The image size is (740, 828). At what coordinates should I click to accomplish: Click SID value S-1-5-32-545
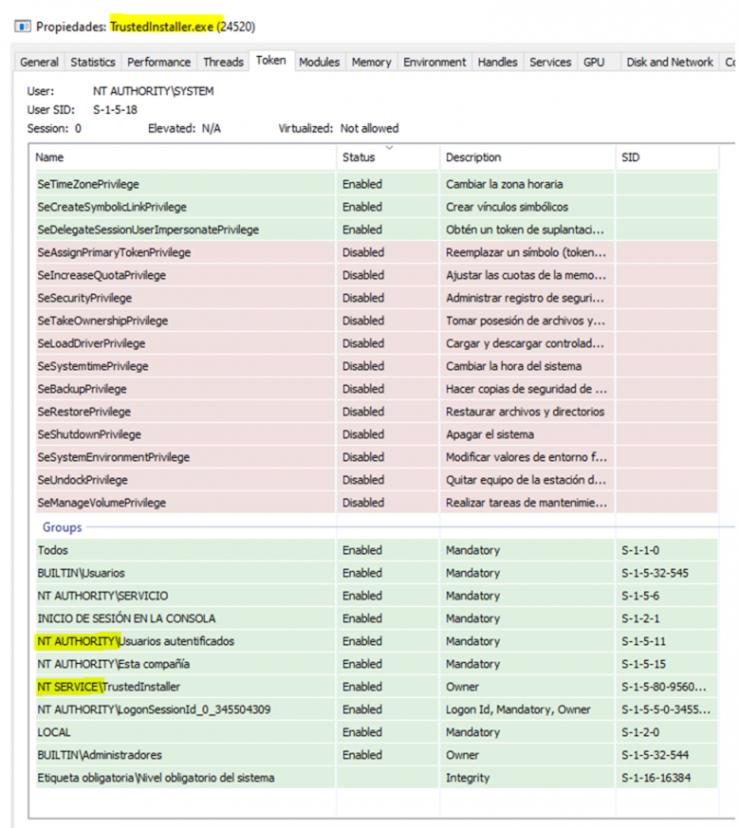click(655, 573)
